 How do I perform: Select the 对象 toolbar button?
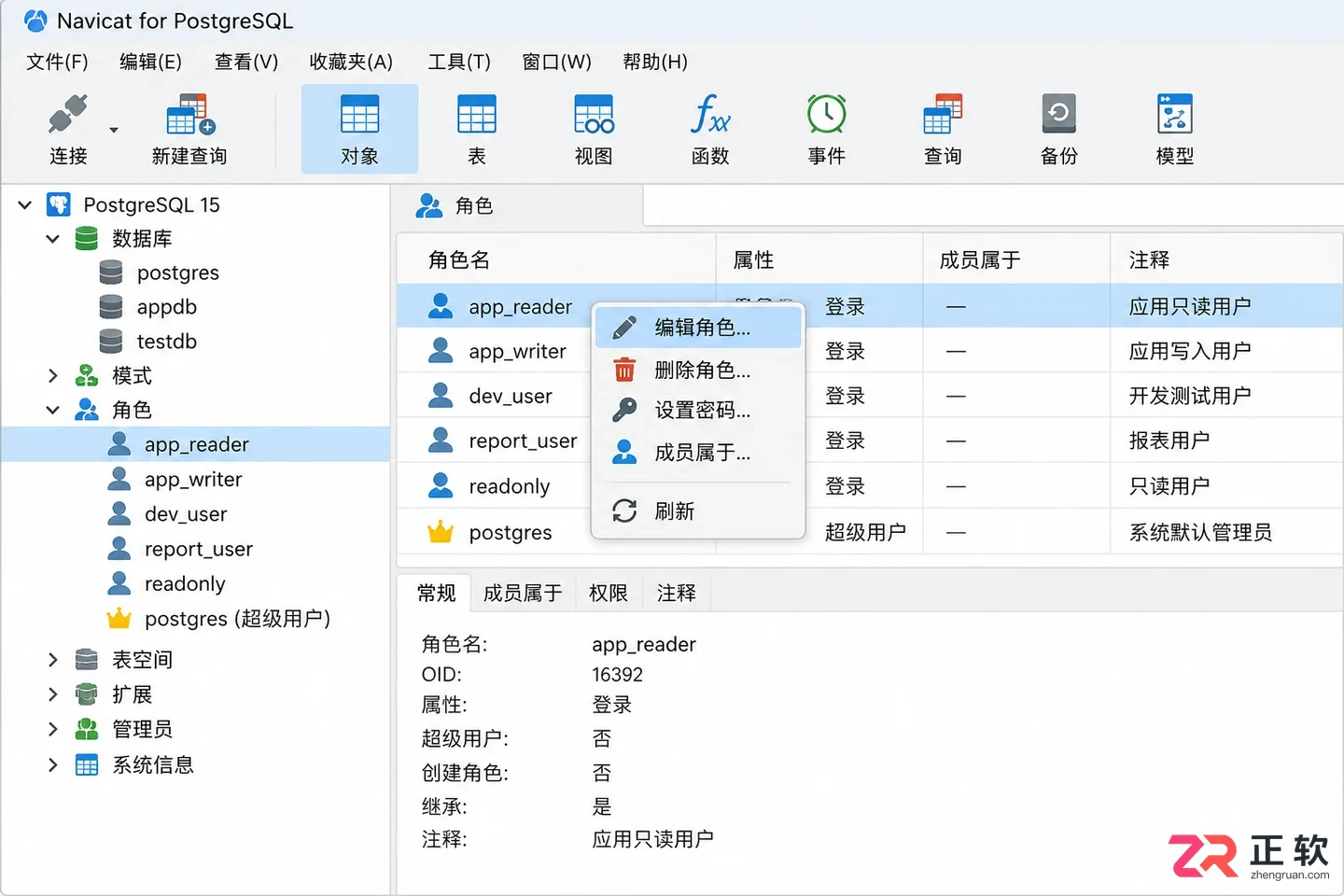(359, 129)
